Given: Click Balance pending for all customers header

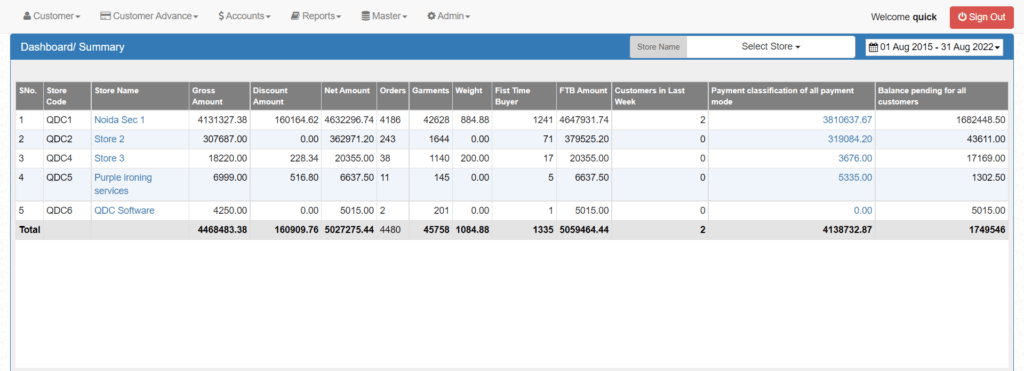Looking at the screenshot, I should click(x=942, y=96).
